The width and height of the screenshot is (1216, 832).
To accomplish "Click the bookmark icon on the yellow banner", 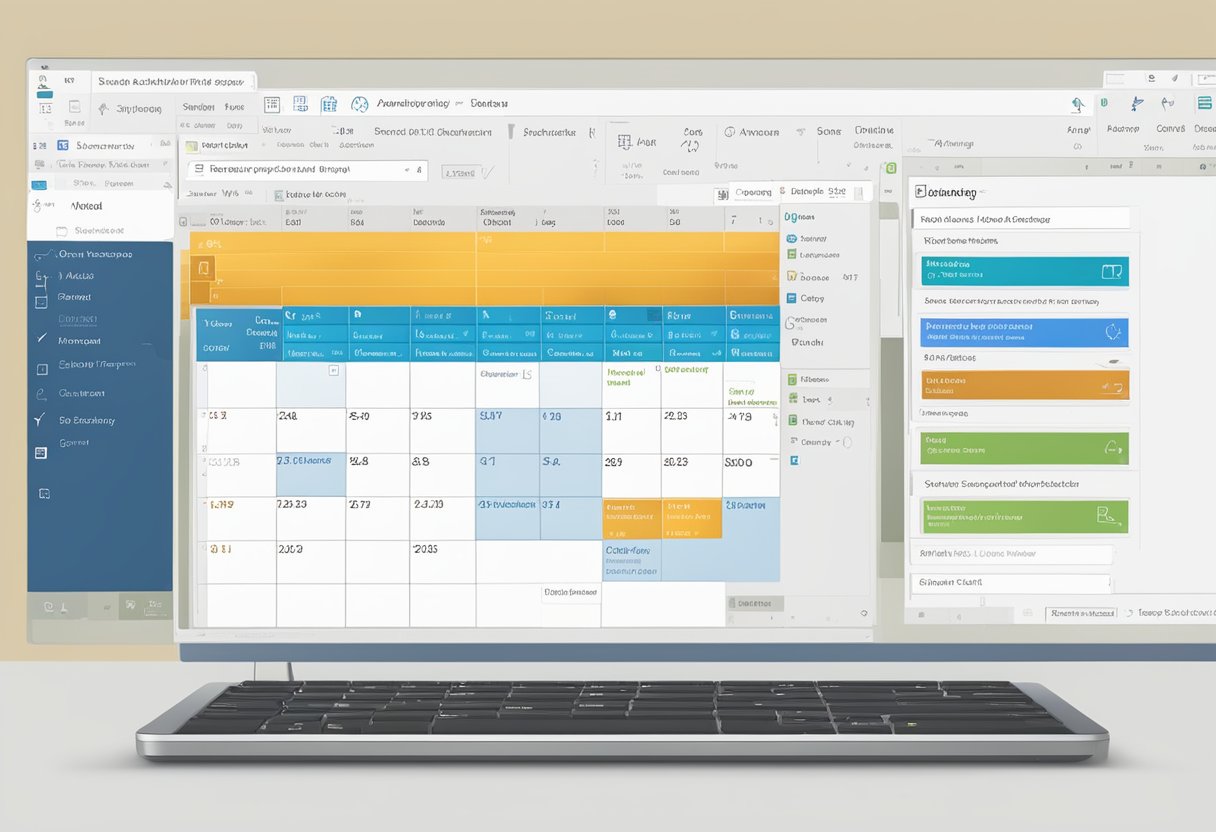I will 204,268.
